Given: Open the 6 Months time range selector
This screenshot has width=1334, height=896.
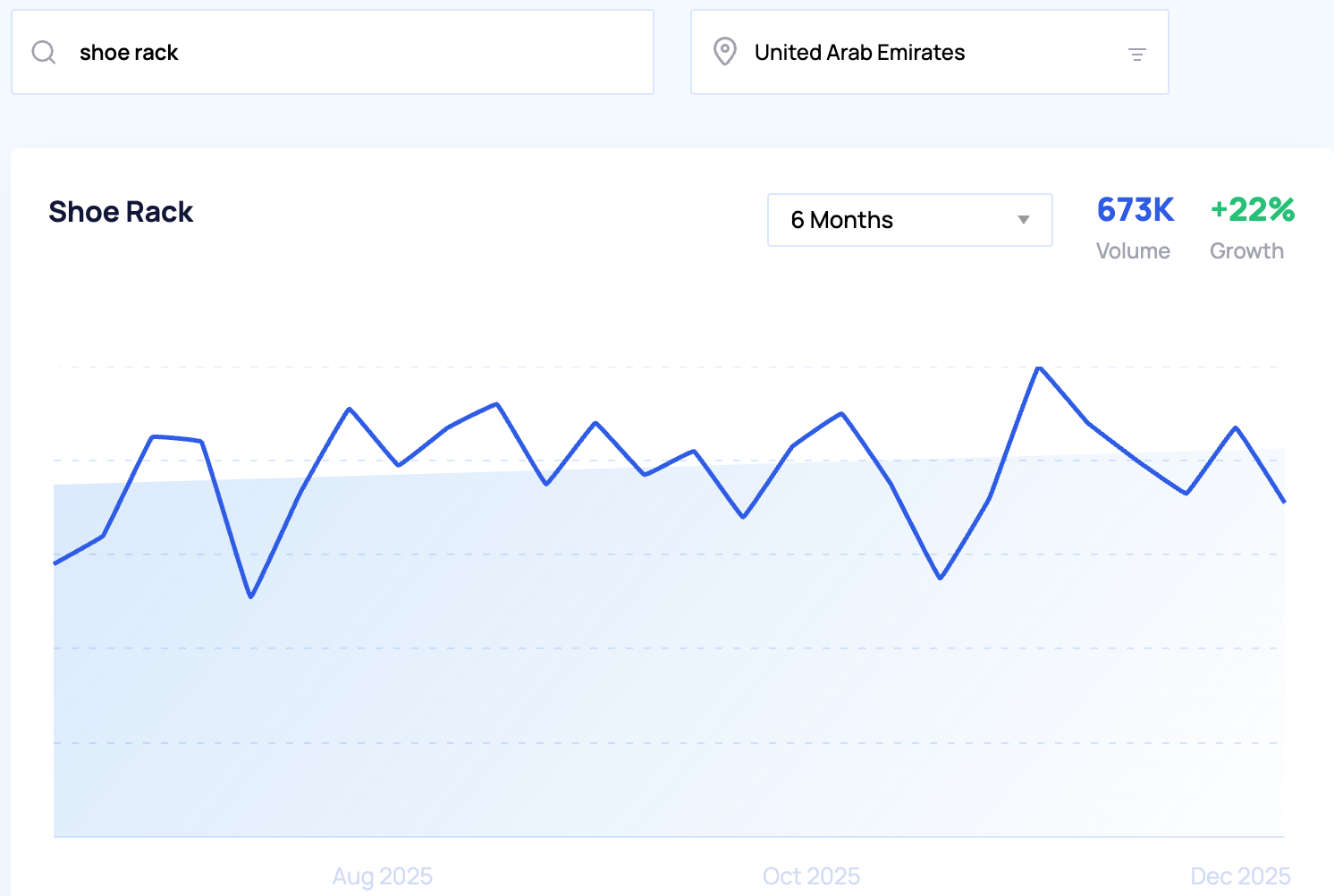Looking at the screenshot, I should (908, 220).
